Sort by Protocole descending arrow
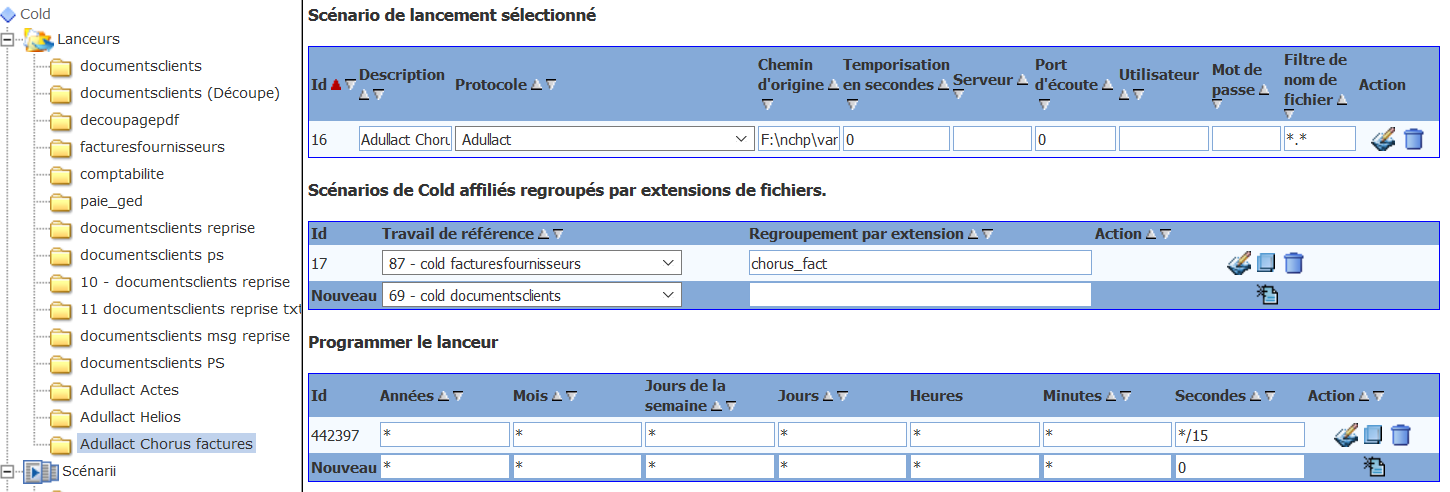Viewport: 1450px width, 492px height. click(x=551, y=85)
